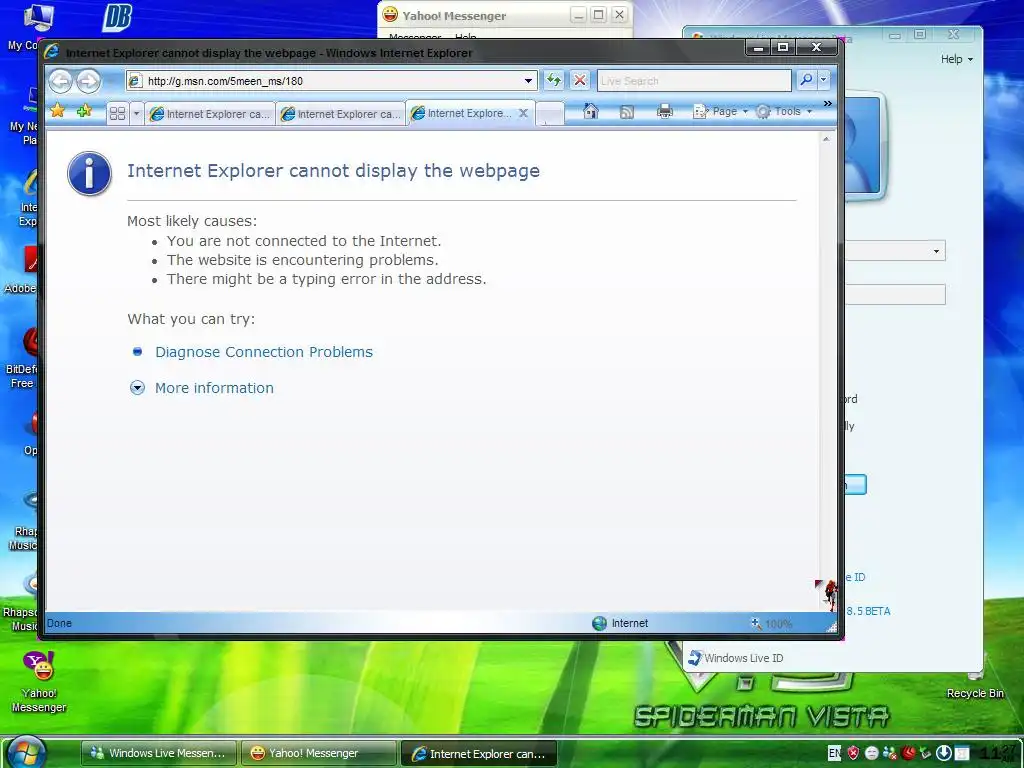Open the Yahoo! Messenger desktop shortcut
This screenshot has height=768, width=1024.
(x=39, y=681)
